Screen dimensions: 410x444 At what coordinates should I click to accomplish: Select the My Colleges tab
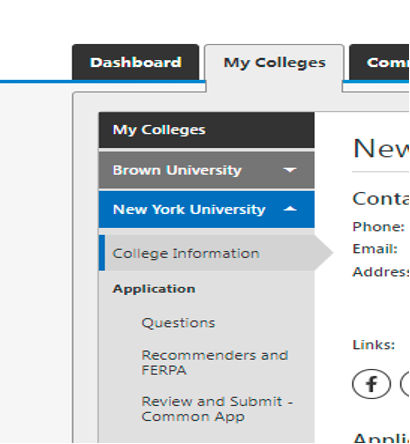[x=274, y=62]
